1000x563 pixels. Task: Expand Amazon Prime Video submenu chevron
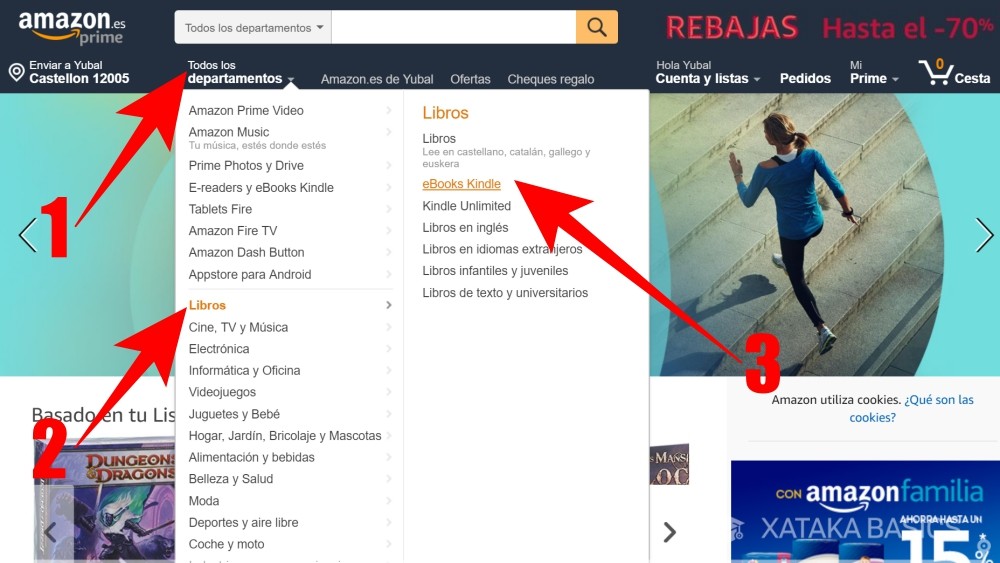coord(388,110)
